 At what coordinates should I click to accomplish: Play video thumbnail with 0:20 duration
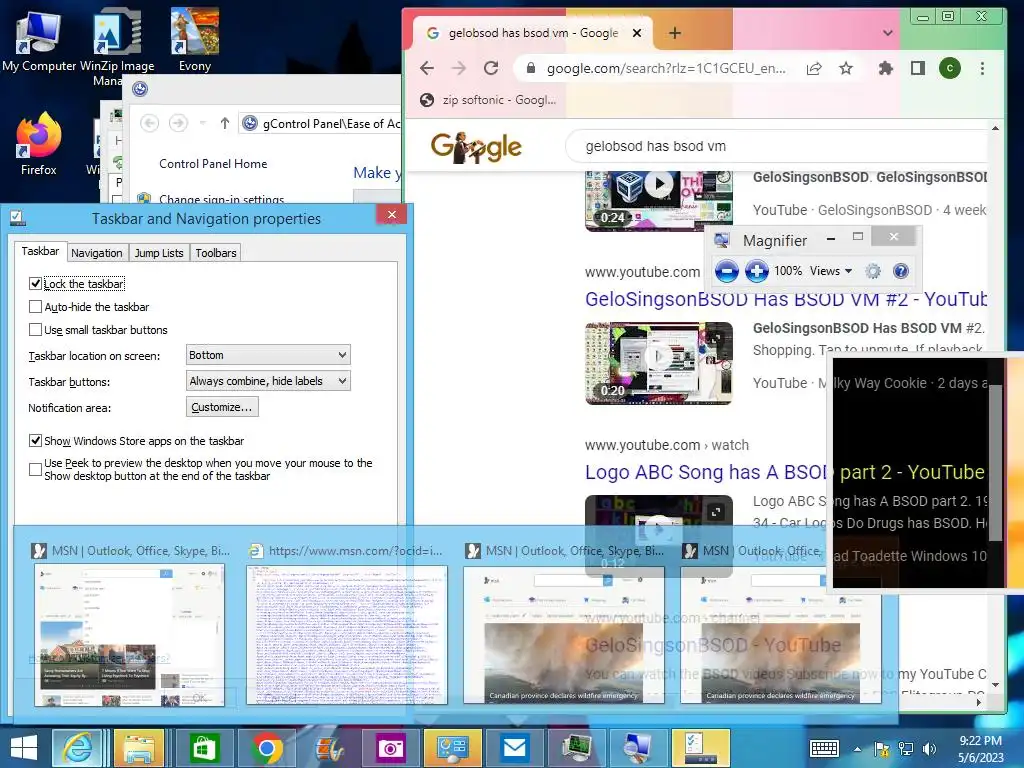tap(658, 363)
